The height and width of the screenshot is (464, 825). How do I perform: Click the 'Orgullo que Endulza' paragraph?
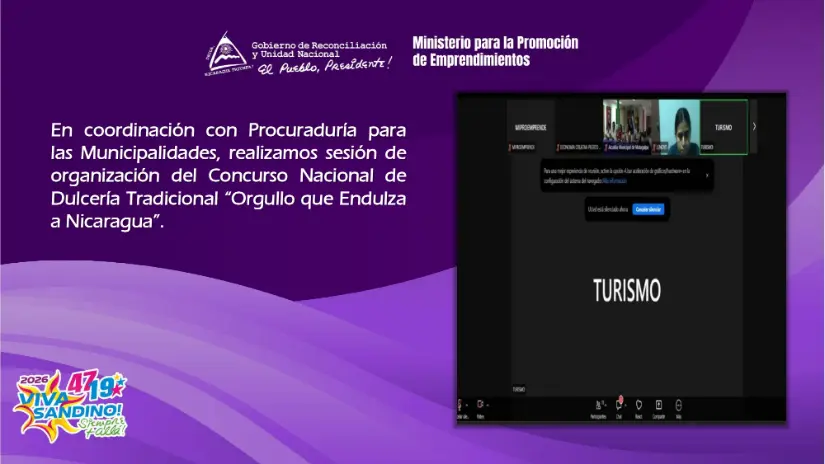tap(228, 175)
